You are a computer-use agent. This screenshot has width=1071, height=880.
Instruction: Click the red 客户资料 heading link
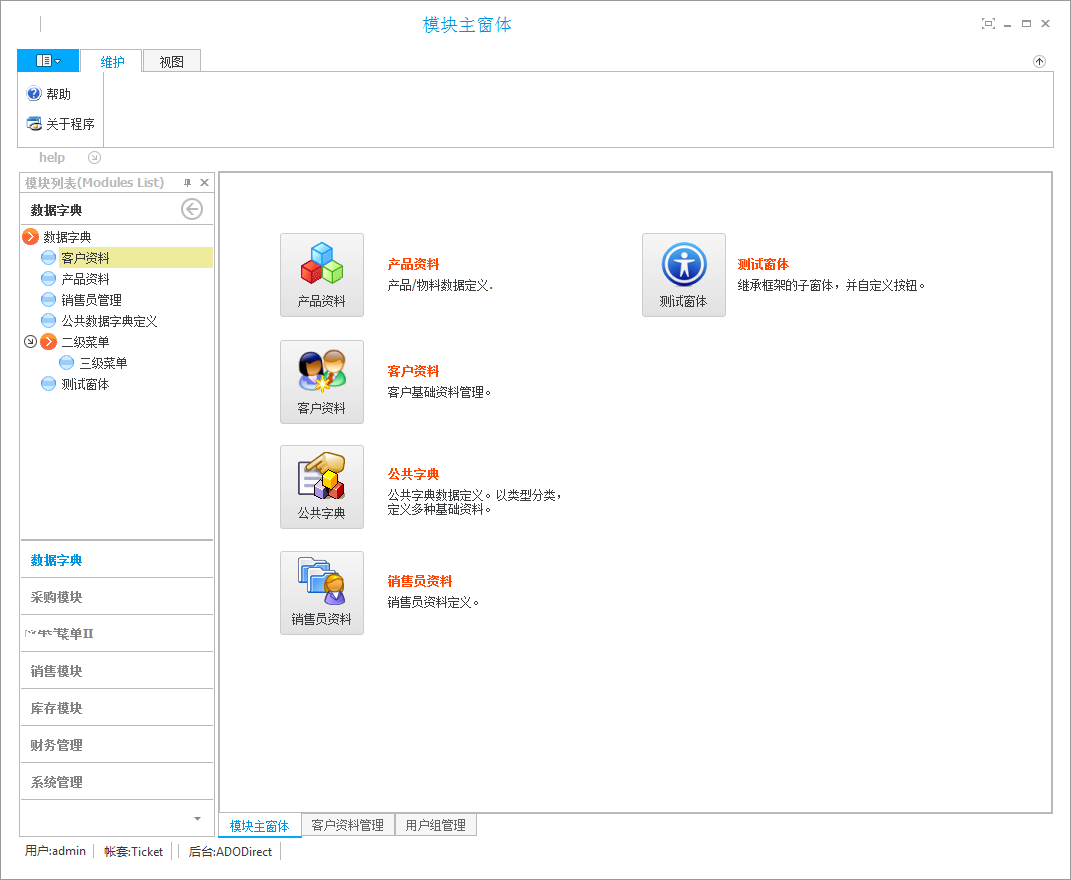(x=413, y=372)
